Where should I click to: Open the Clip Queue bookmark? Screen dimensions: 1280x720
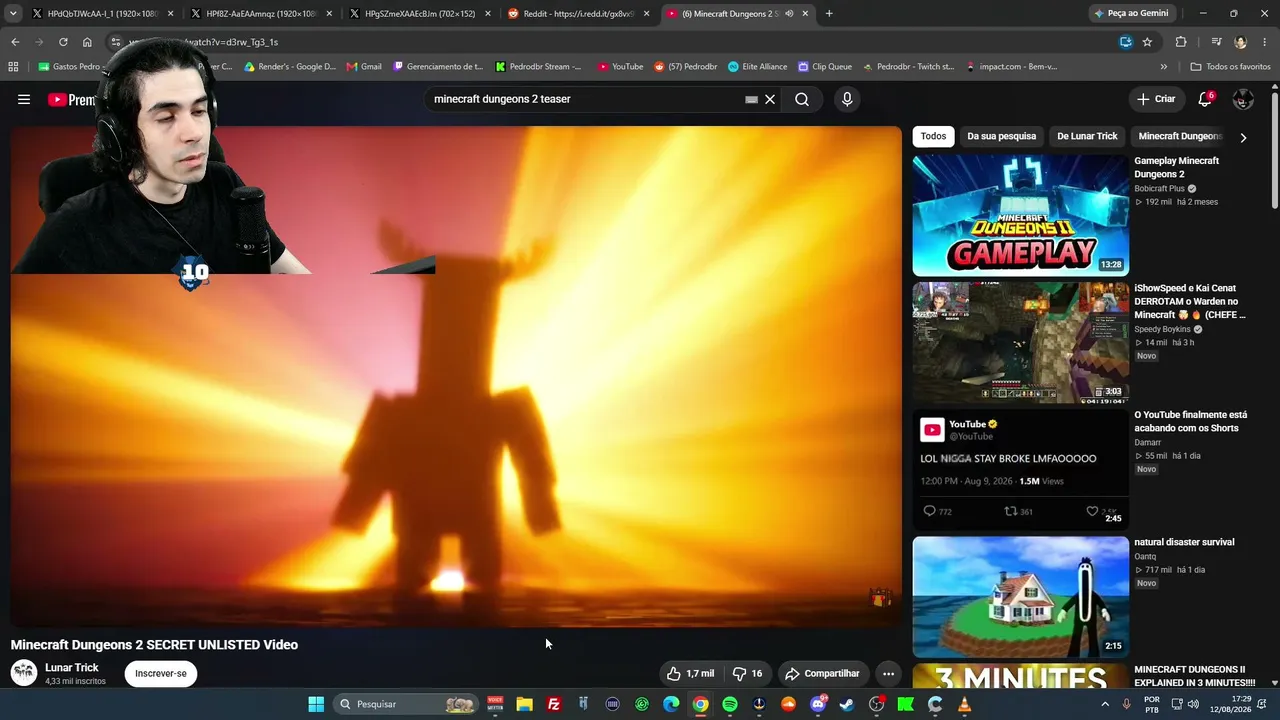coord(825,67)
